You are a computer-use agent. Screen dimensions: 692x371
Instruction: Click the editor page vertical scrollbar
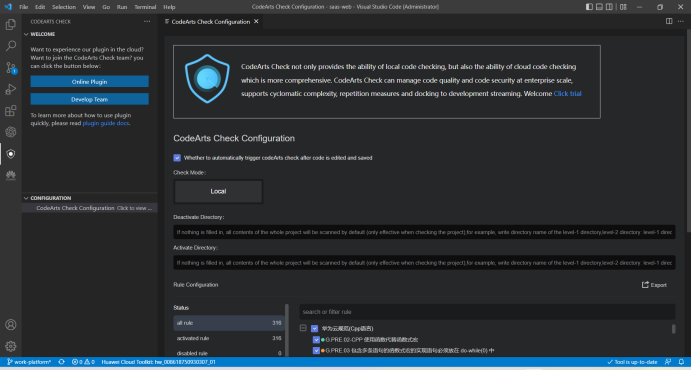689,132
